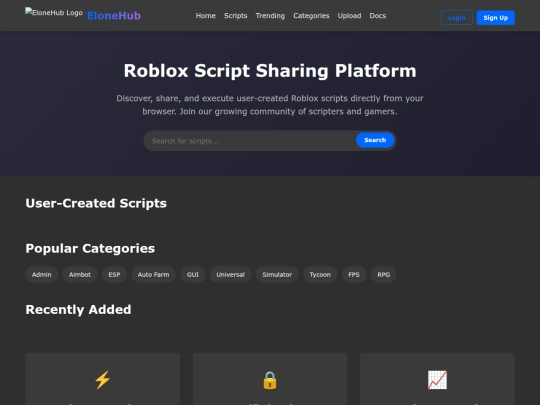The width and height of the screenshot is (540, 405).
Task: Select the Admin category tag
Action: coord(42,274)
